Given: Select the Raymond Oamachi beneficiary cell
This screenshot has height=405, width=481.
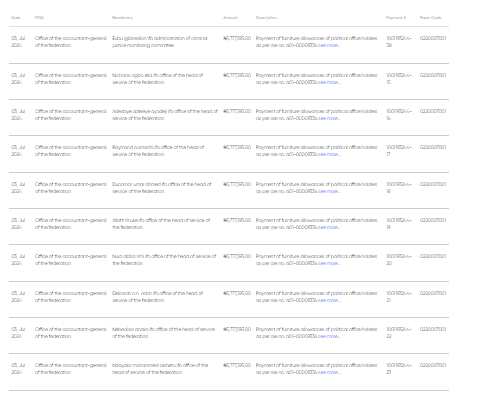Looking at the screenshot, I should coord(158,151).
